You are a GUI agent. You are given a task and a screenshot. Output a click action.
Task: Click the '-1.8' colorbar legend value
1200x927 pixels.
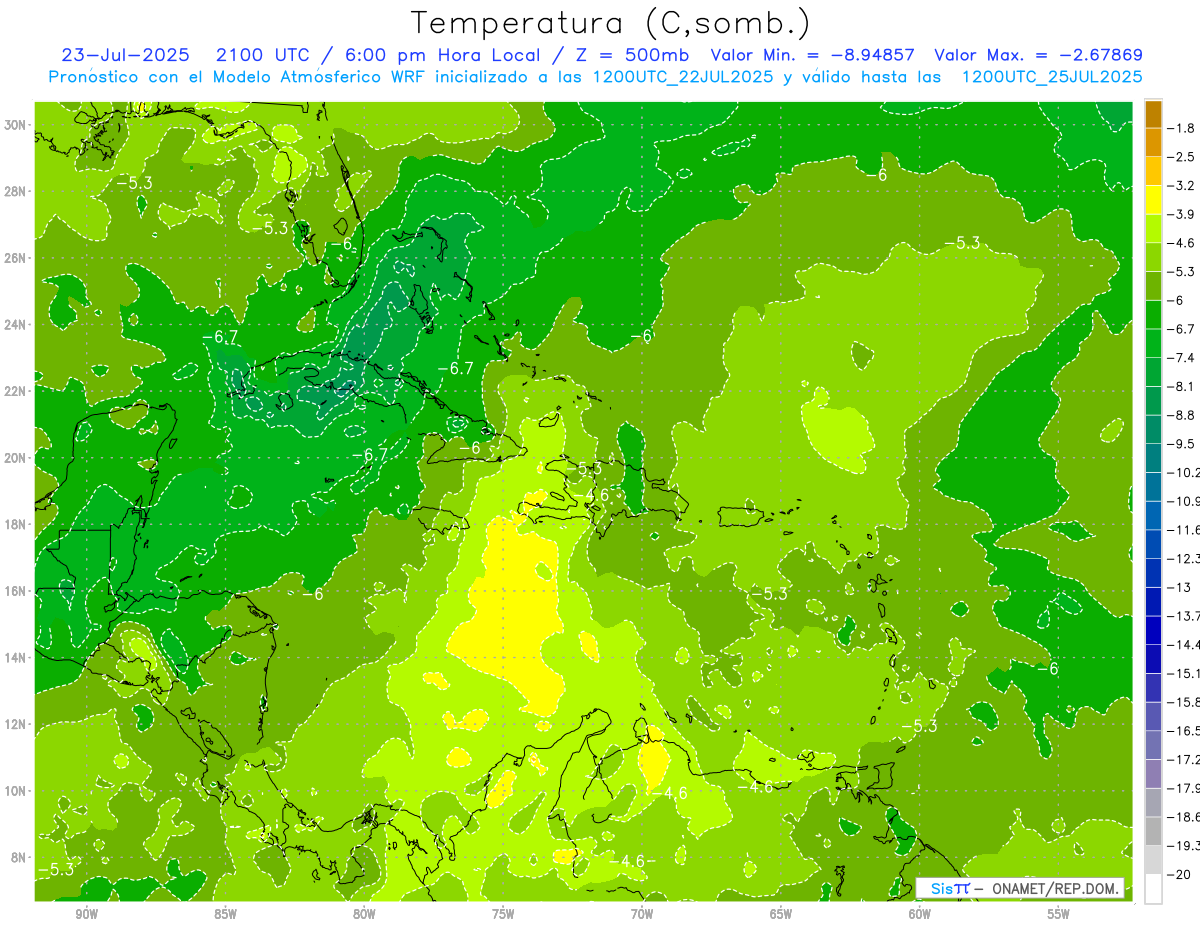pos(1181,128)
